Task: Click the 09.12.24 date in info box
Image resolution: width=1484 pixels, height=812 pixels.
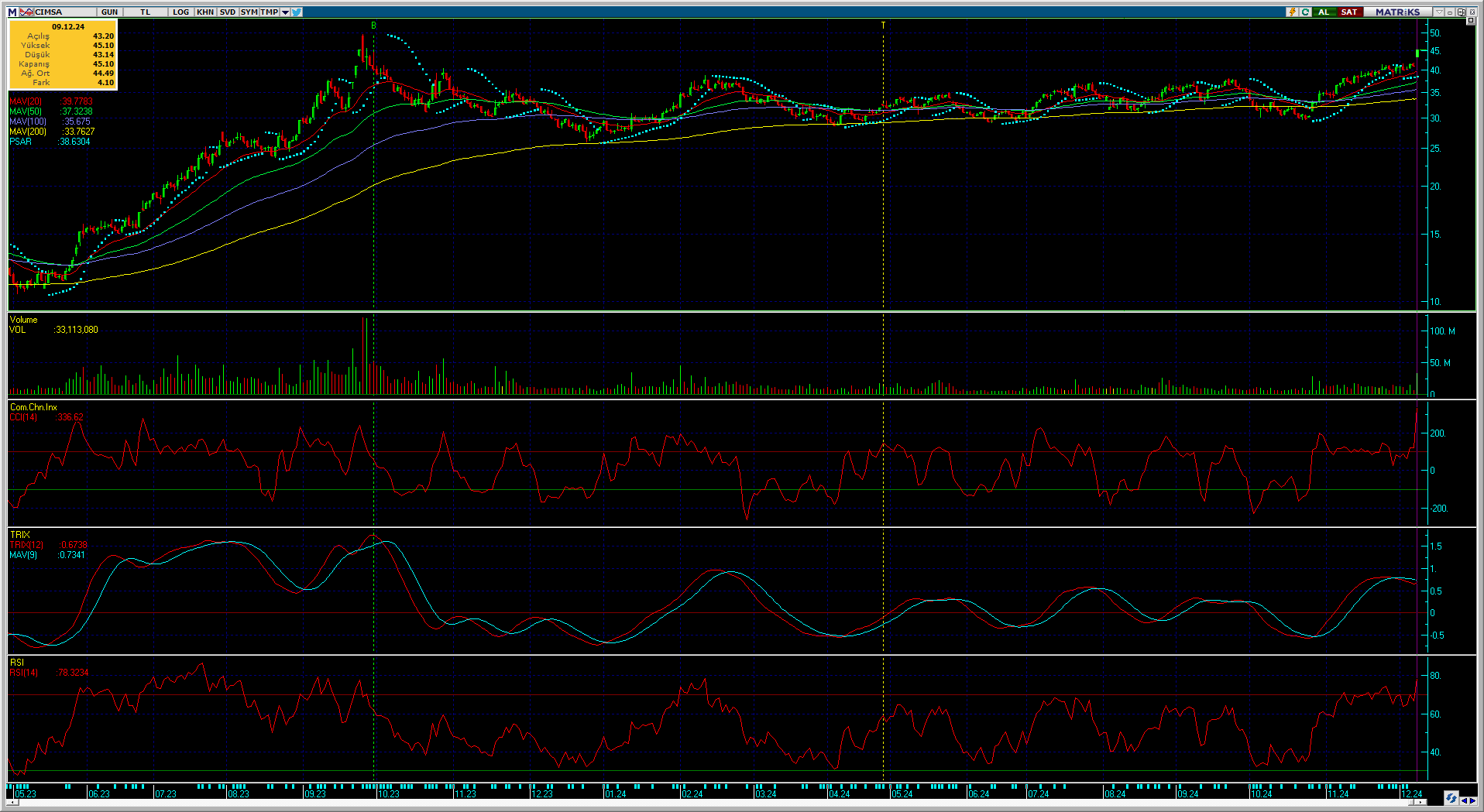Action: 68,26
